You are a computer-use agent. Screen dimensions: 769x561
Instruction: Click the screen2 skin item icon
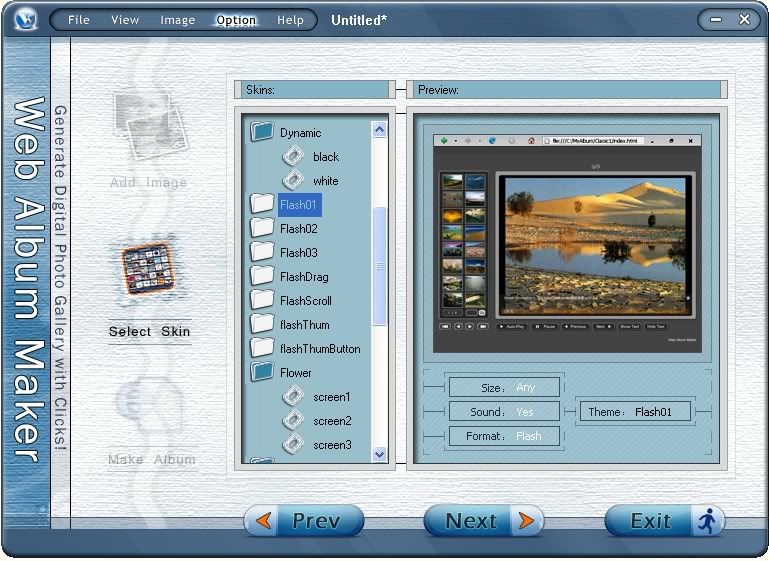(293, 420)
